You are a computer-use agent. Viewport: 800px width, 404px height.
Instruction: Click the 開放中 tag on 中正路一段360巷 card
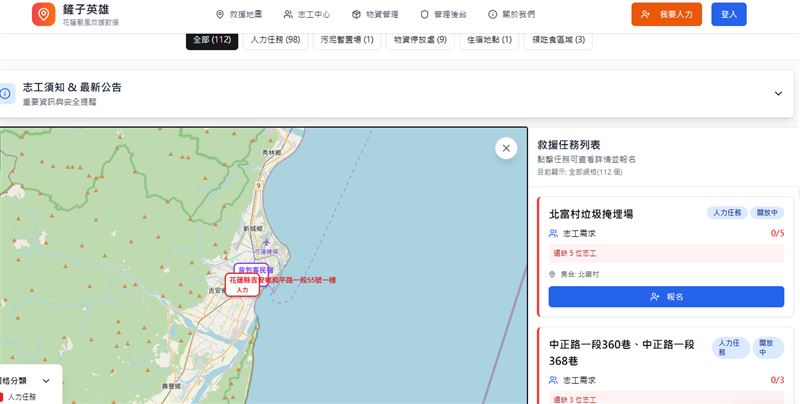(x=767, y=347)
